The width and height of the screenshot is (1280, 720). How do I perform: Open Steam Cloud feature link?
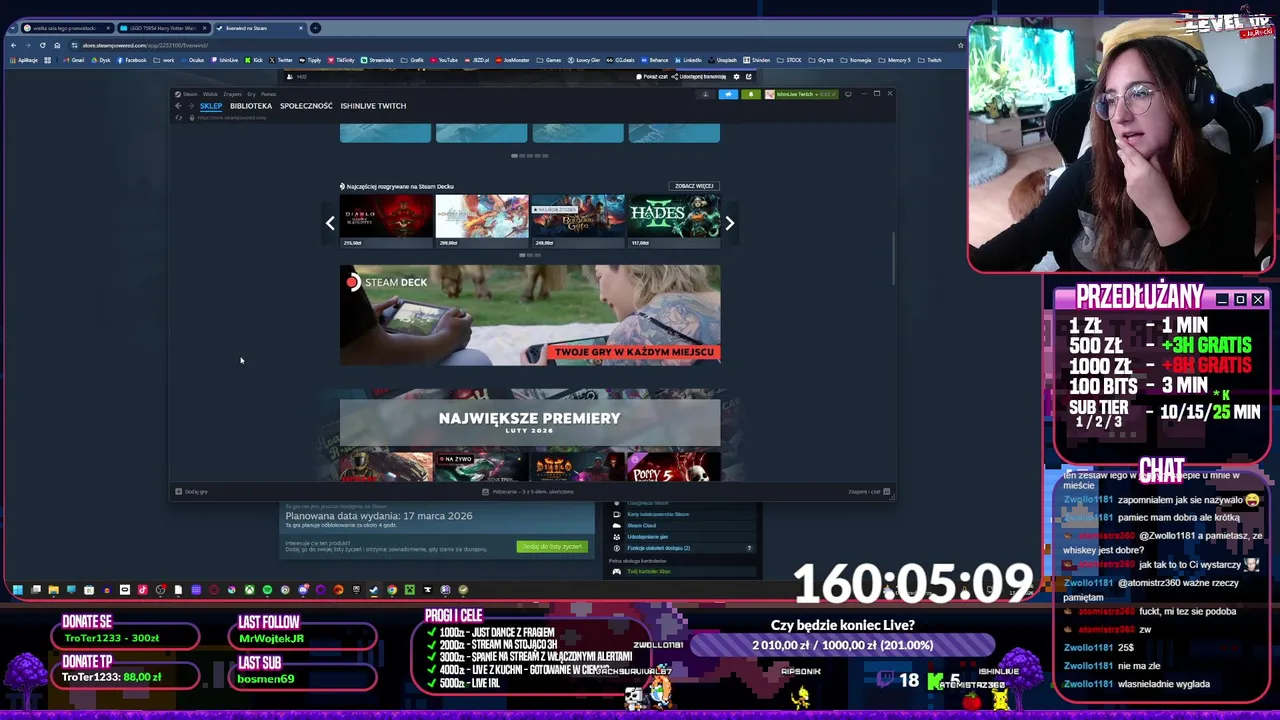pos(641,525)
